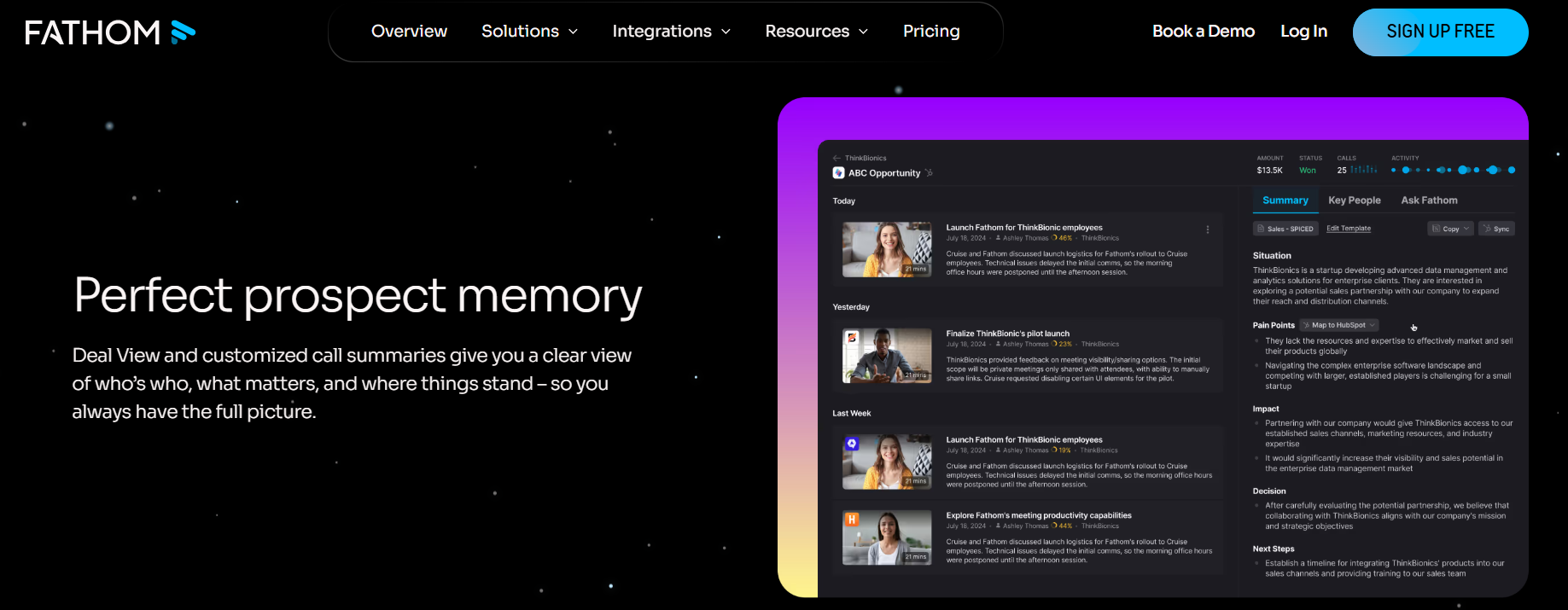Click the $13.5K amount value

click(x=1269, y=171)
